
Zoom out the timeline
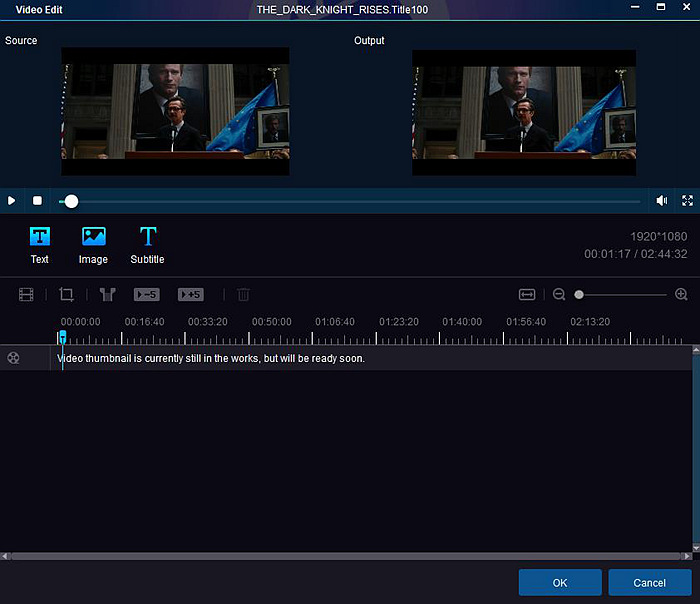(559, 295)
